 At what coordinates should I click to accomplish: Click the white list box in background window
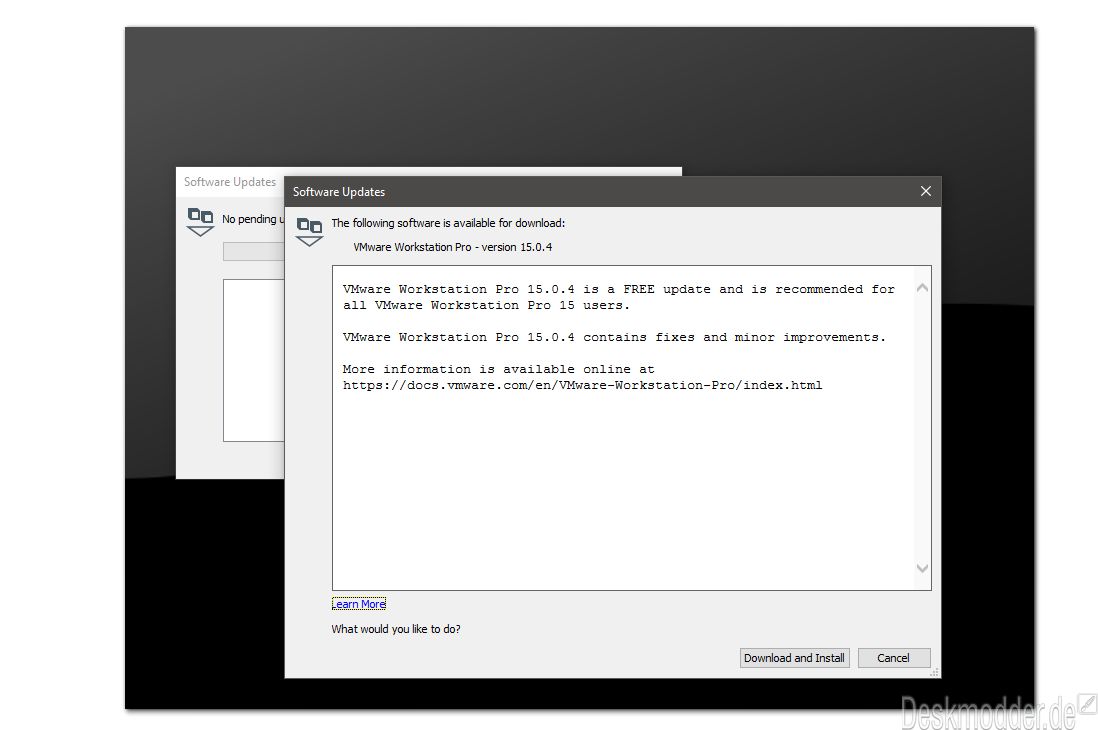253,360
